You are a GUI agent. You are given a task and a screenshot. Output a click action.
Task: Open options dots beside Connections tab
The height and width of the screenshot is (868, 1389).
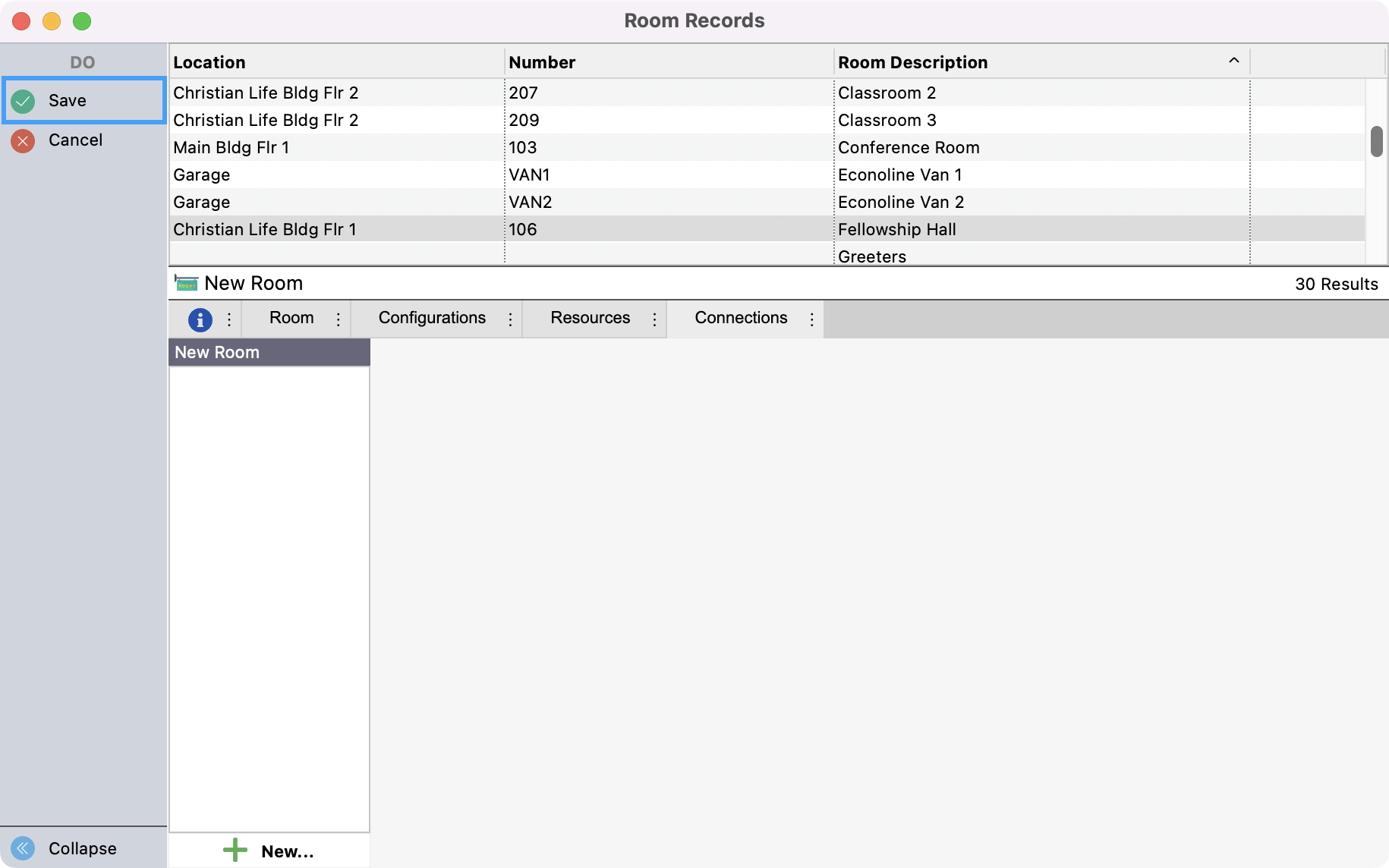tap(811, 319)
